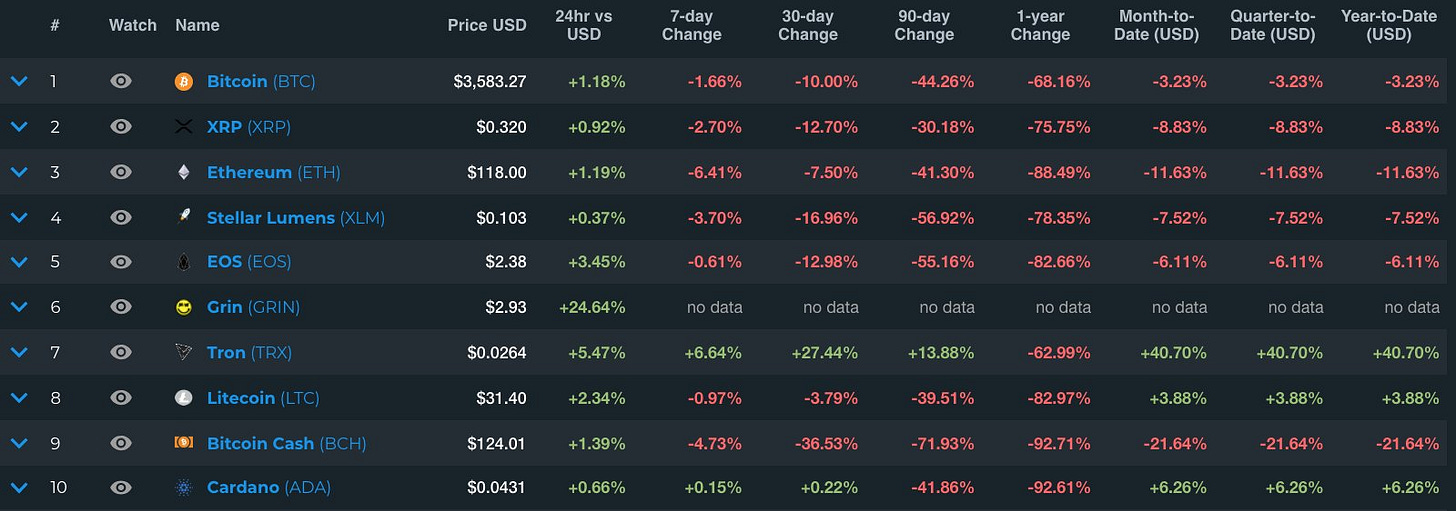Click the Bitcoin Cash orange icon
The image size is (1456, 511).
[183, 443]
